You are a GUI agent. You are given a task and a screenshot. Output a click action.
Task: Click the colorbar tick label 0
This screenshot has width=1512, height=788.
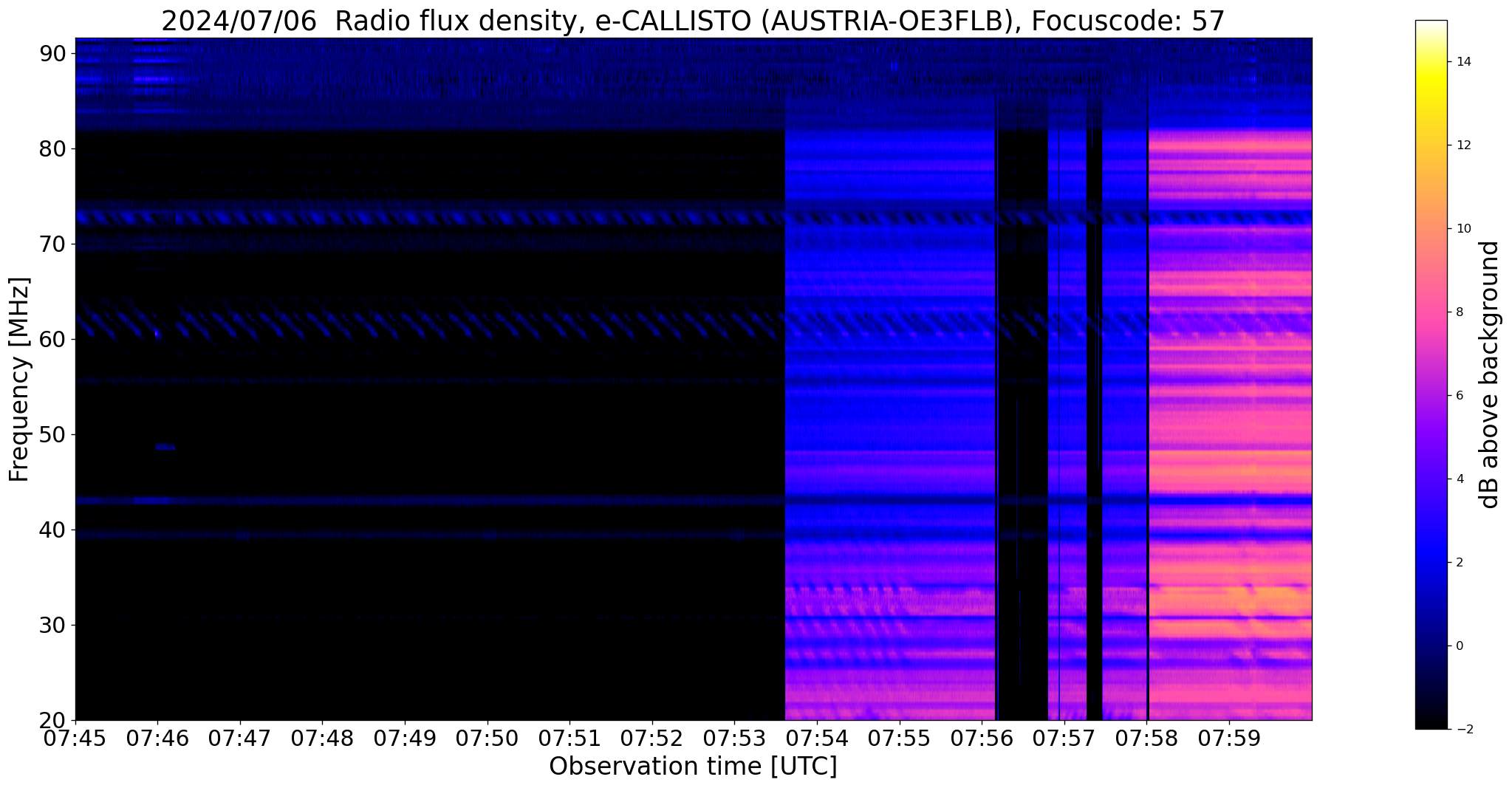(1458, 646)
